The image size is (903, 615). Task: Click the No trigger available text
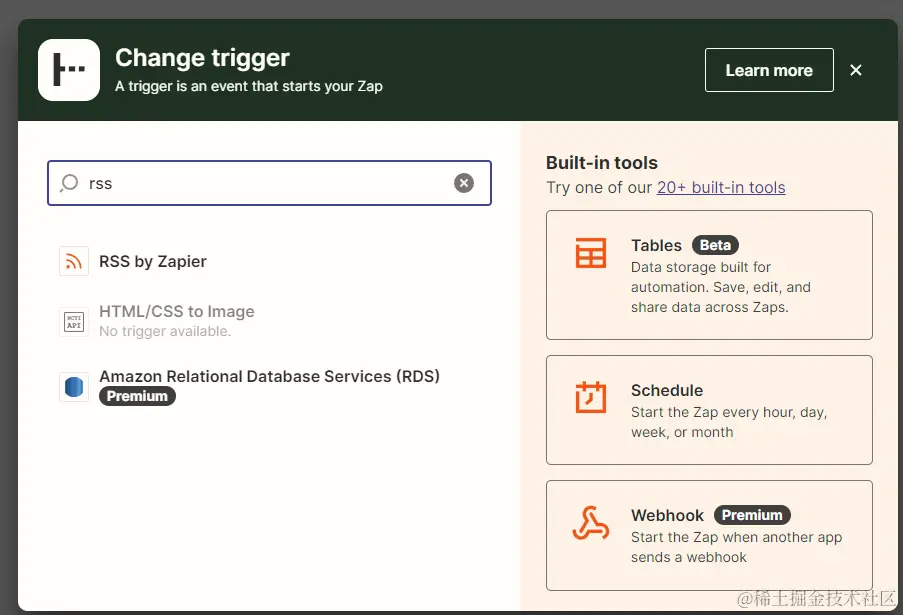pyautogui.click(x=165, y=332)
